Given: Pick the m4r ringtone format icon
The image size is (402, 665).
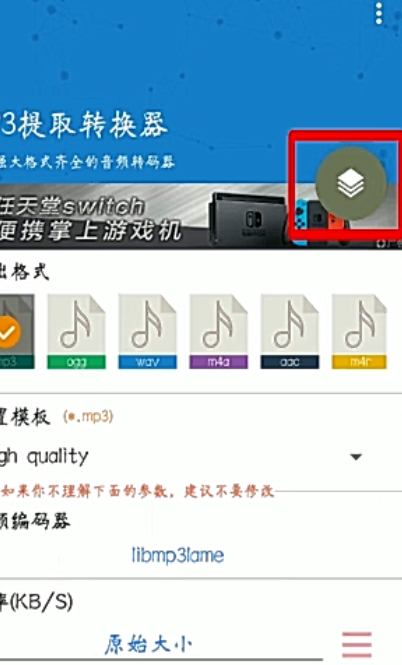Looking at the screenshot, I should (x=360, y=332).
